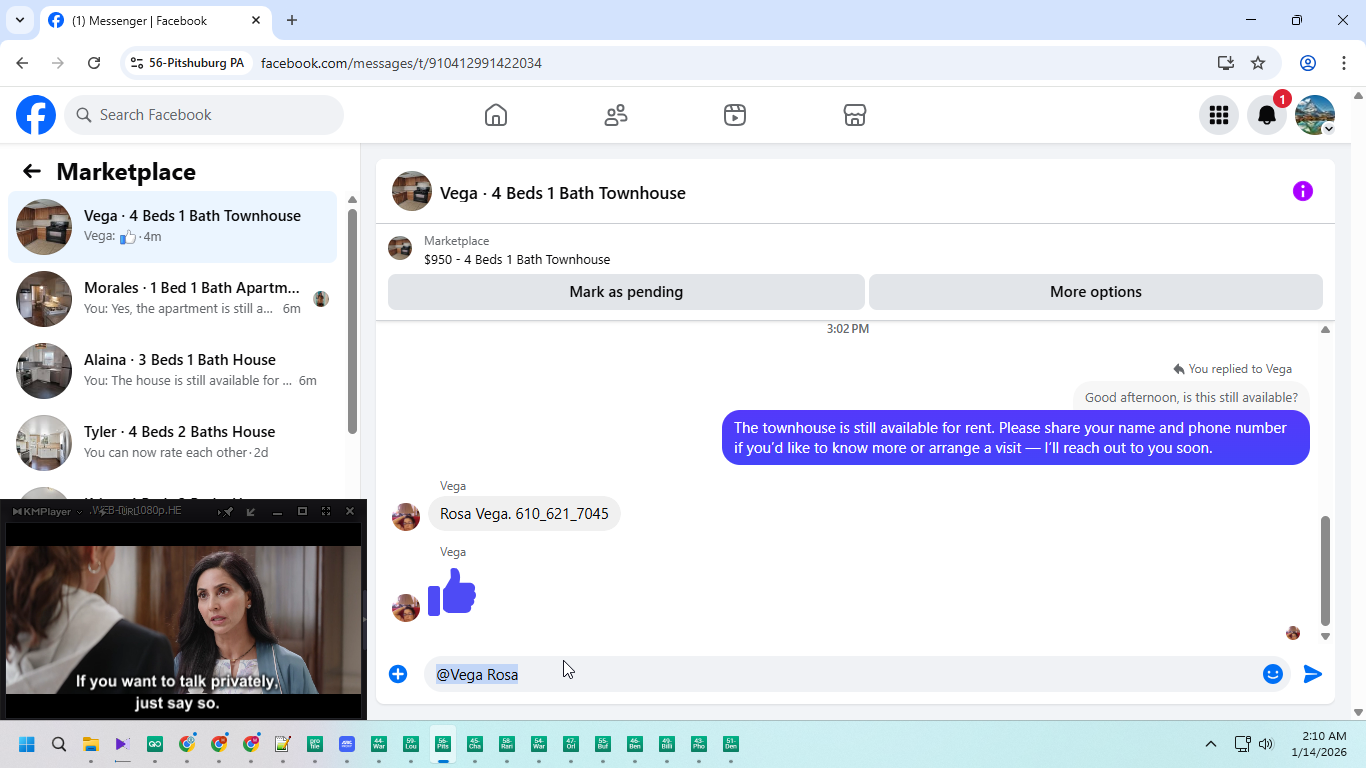The width and height of the screenshot is (1366, 768).
Task: Open the account profile picture menu
Action: tap(1315, 115)
